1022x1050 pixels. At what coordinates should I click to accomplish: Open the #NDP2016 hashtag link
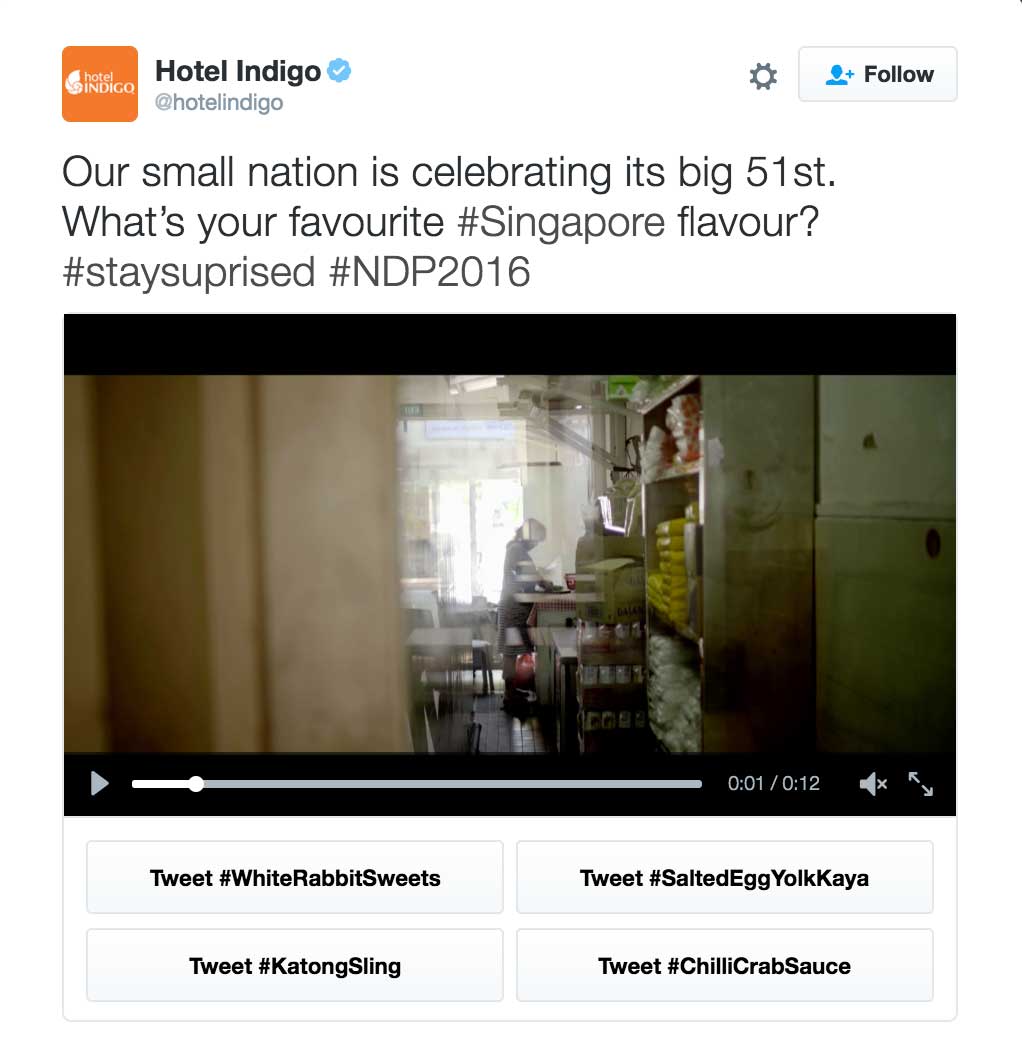click(x=430, y=272)
